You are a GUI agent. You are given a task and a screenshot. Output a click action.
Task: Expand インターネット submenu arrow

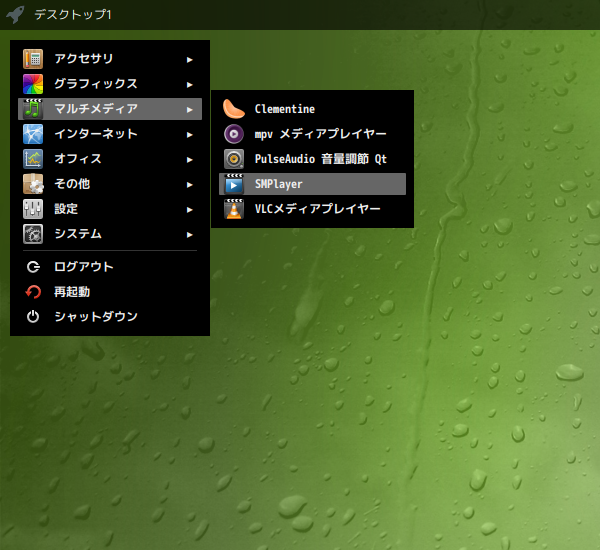tap(189, 135)
